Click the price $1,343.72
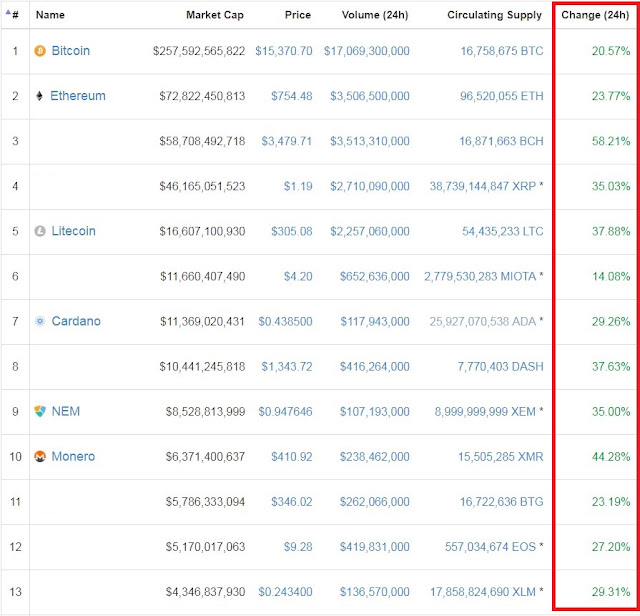 pyautogui.click(x=287, y=367)
